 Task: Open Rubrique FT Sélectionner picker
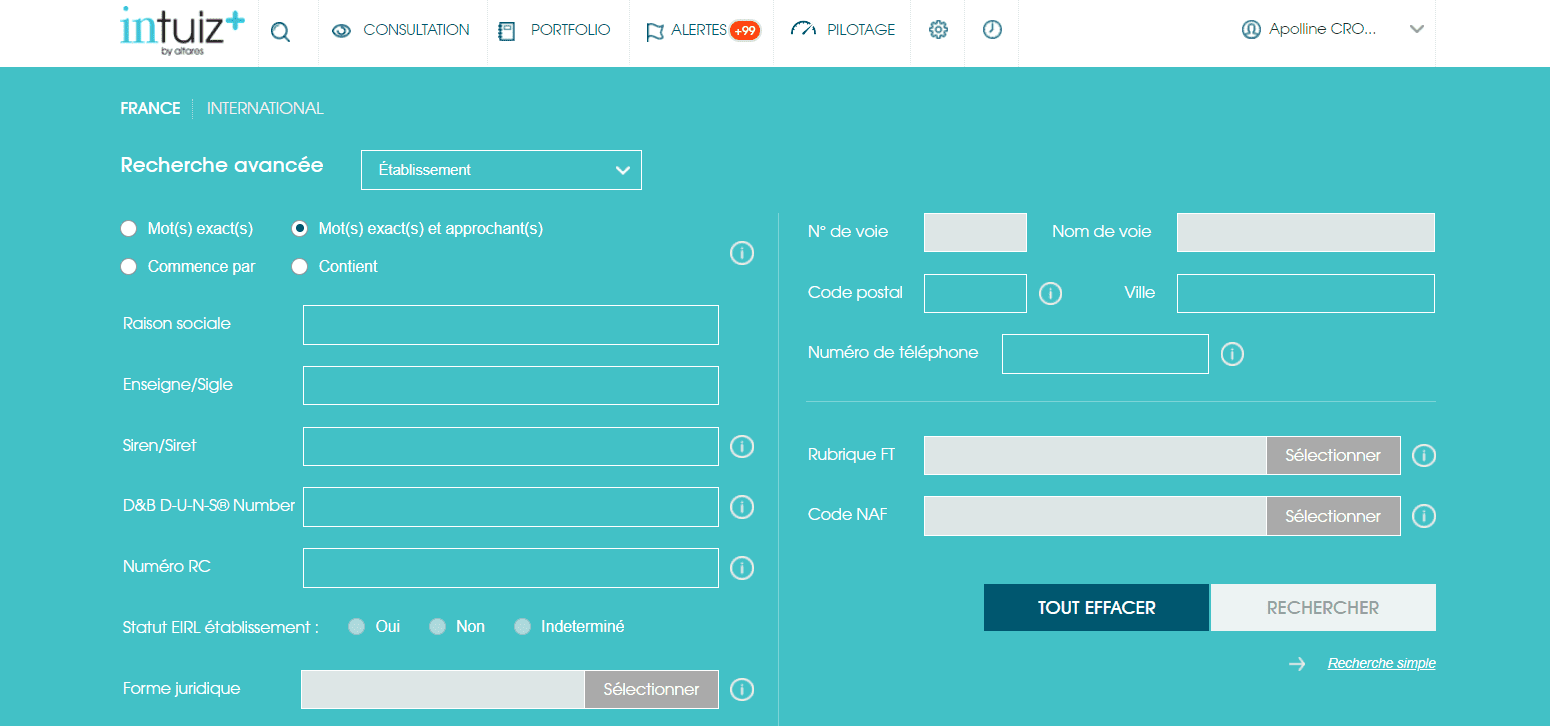tap(1333, 455)
